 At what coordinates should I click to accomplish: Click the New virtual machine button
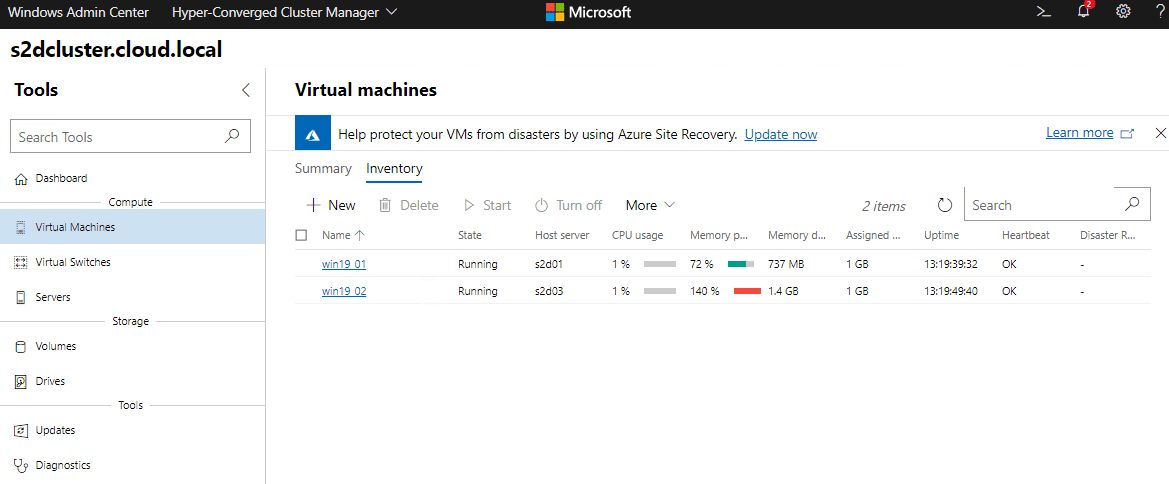(330, 205)
